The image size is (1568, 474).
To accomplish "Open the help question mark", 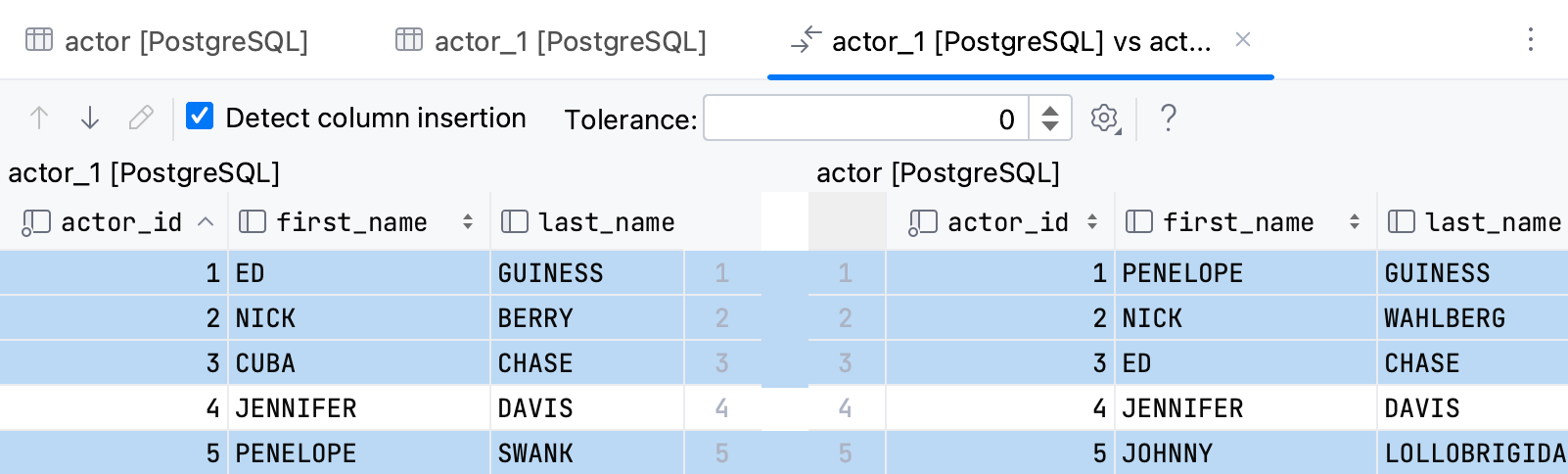I will 1168,118.
